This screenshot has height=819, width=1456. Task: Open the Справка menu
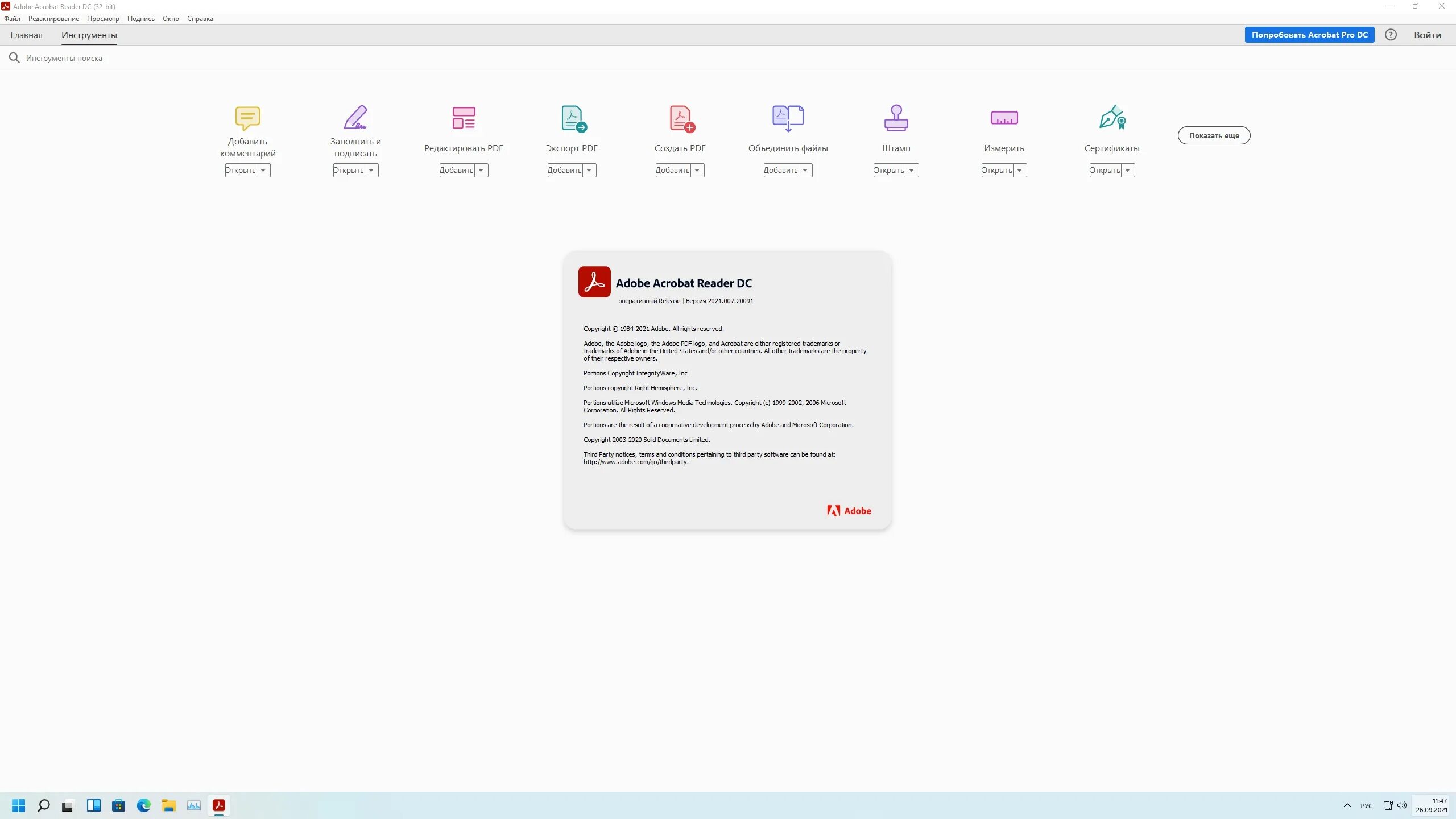(x=200, y=19)
